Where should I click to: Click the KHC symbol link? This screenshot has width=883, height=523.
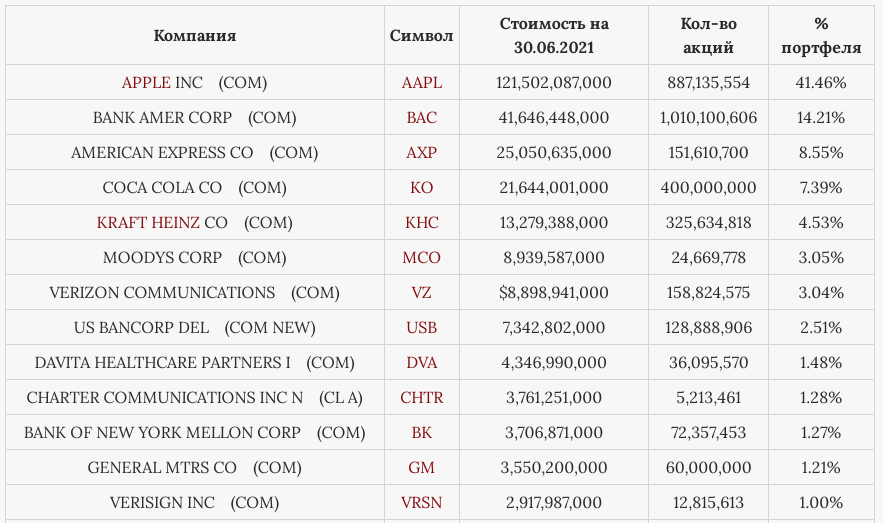pyautogui.click(x=421, y=222)
